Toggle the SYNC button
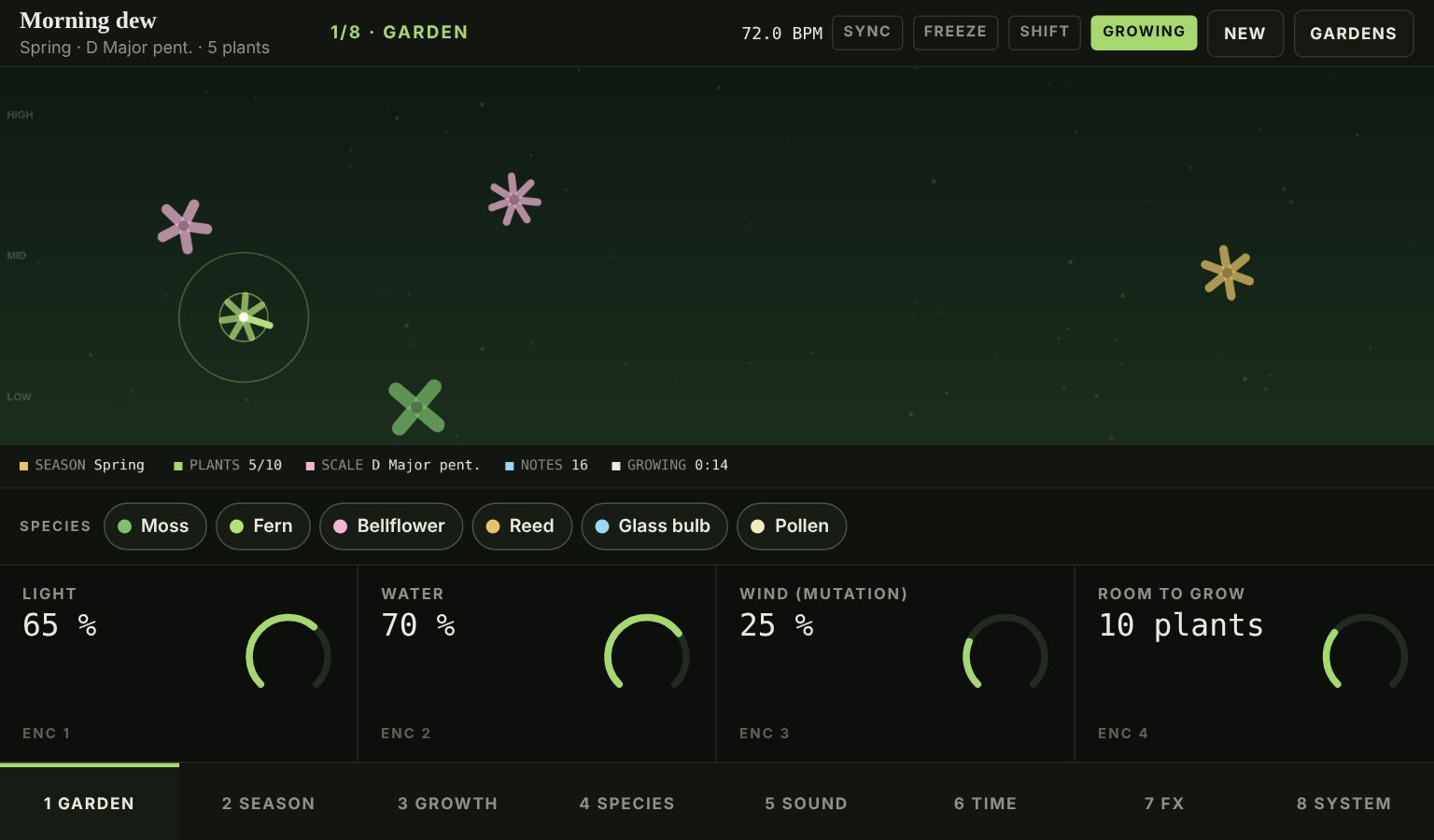The width and height of the screenshot is (1434, 840). coord(867,32)
